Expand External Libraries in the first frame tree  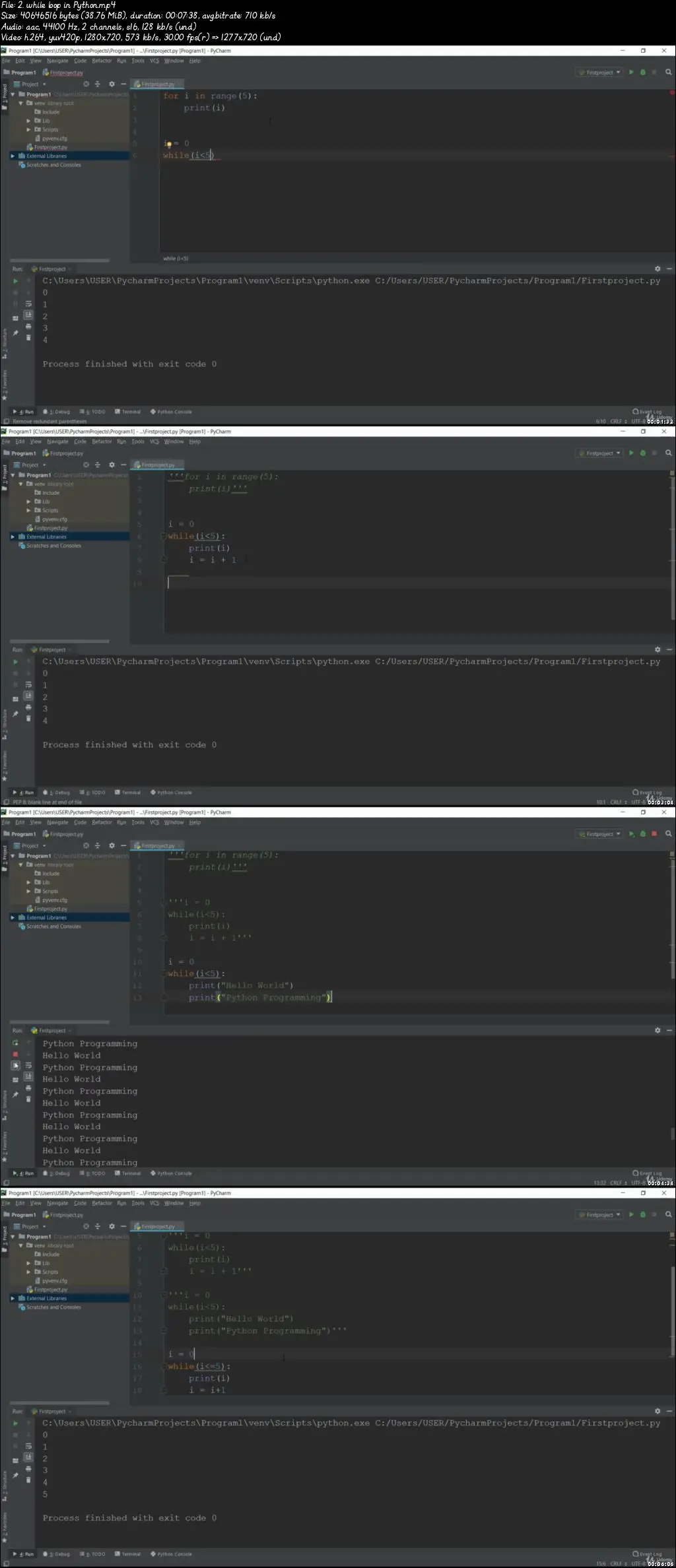coord(13,156)
